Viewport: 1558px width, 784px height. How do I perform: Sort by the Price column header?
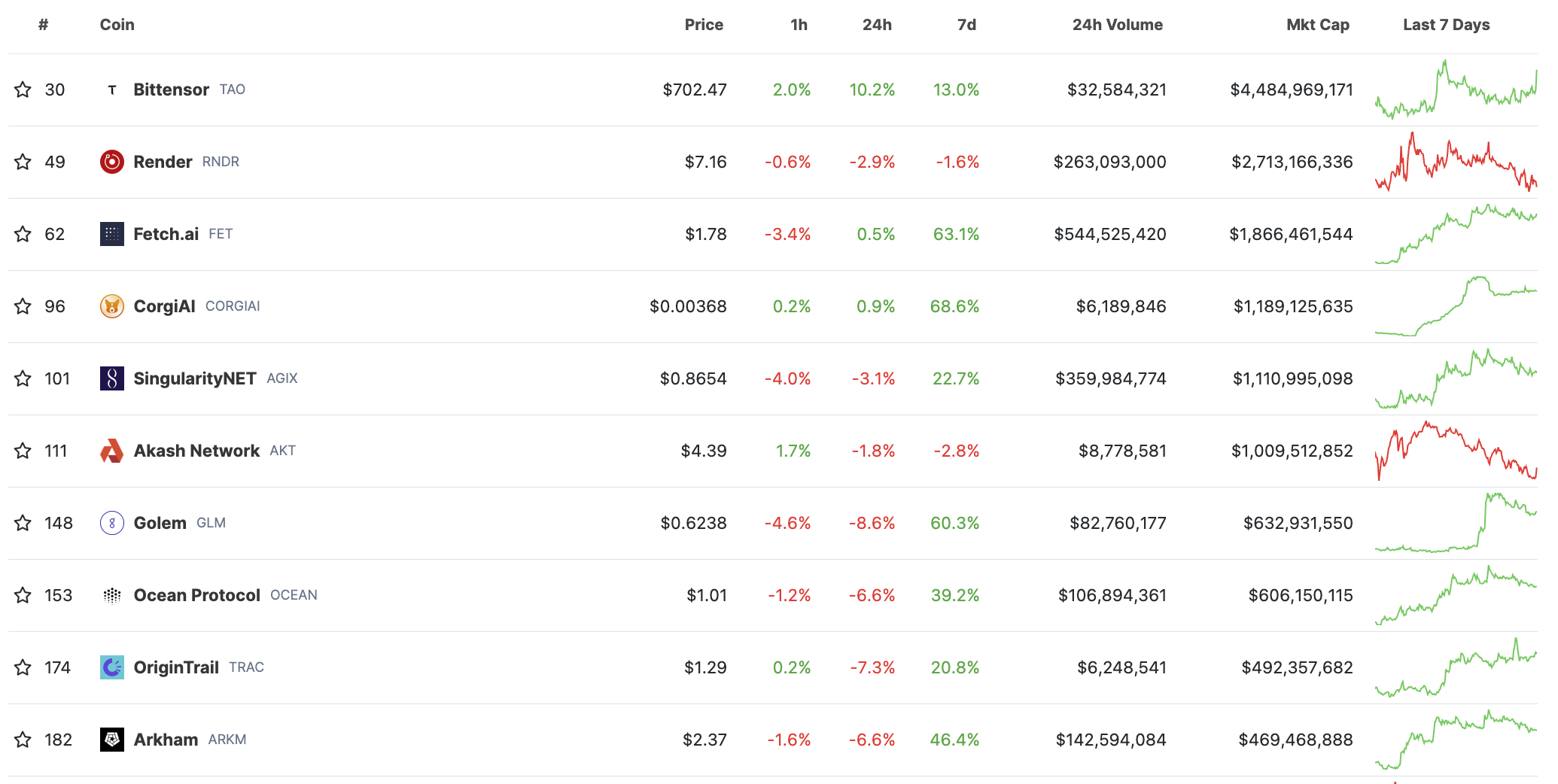(704, 25)
